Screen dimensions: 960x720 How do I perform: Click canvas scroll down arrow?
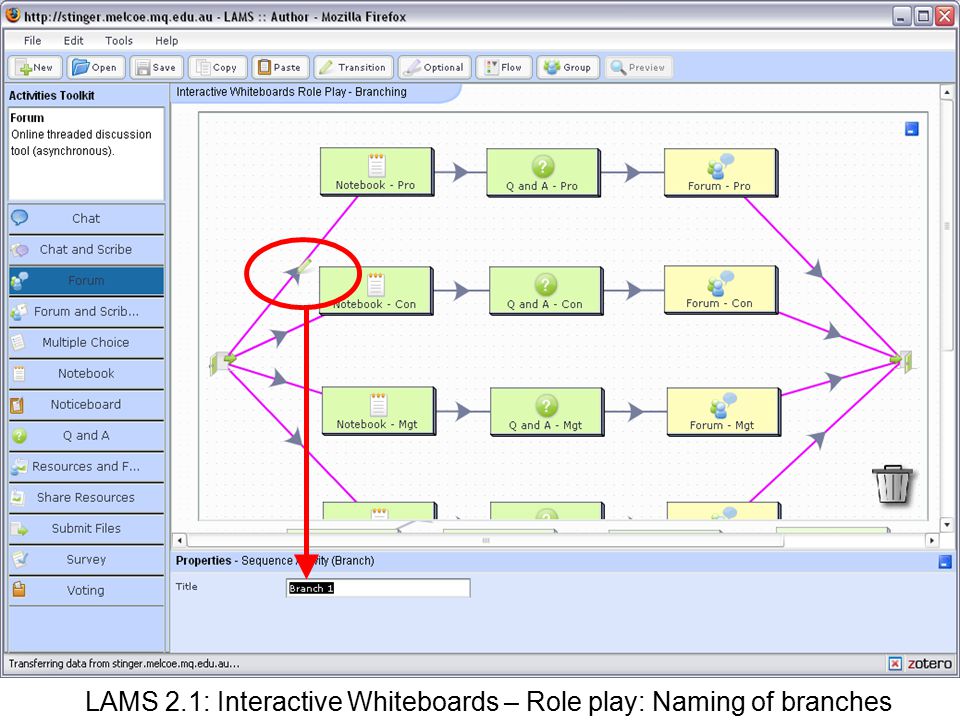(x=947, y=525)
